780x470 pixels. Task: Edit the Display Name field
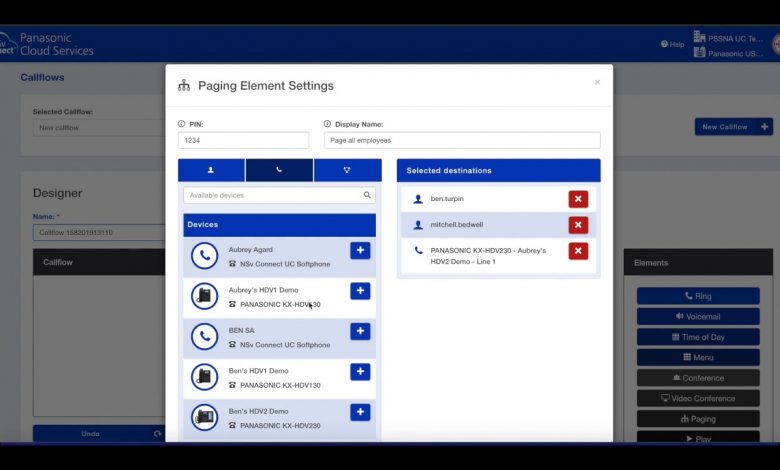[462, 140]
